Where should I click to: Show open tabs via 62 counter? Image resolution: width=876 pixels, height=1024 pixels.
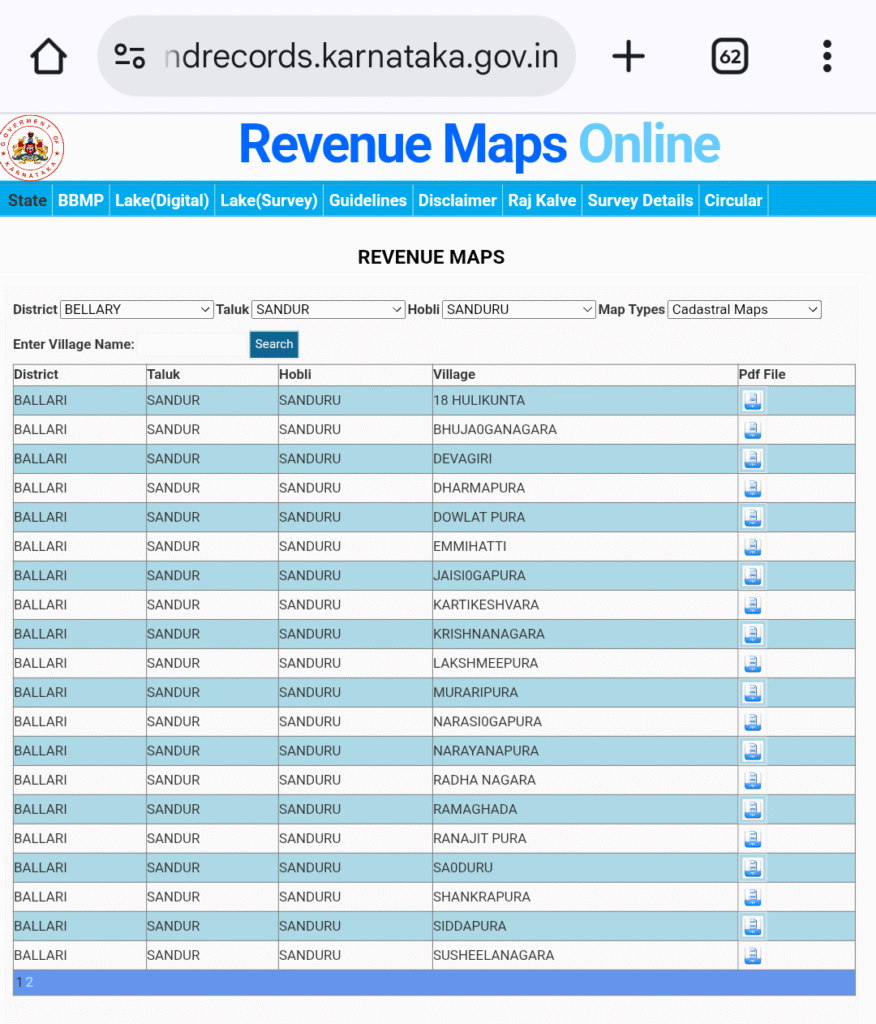click(x=730, y=56)
